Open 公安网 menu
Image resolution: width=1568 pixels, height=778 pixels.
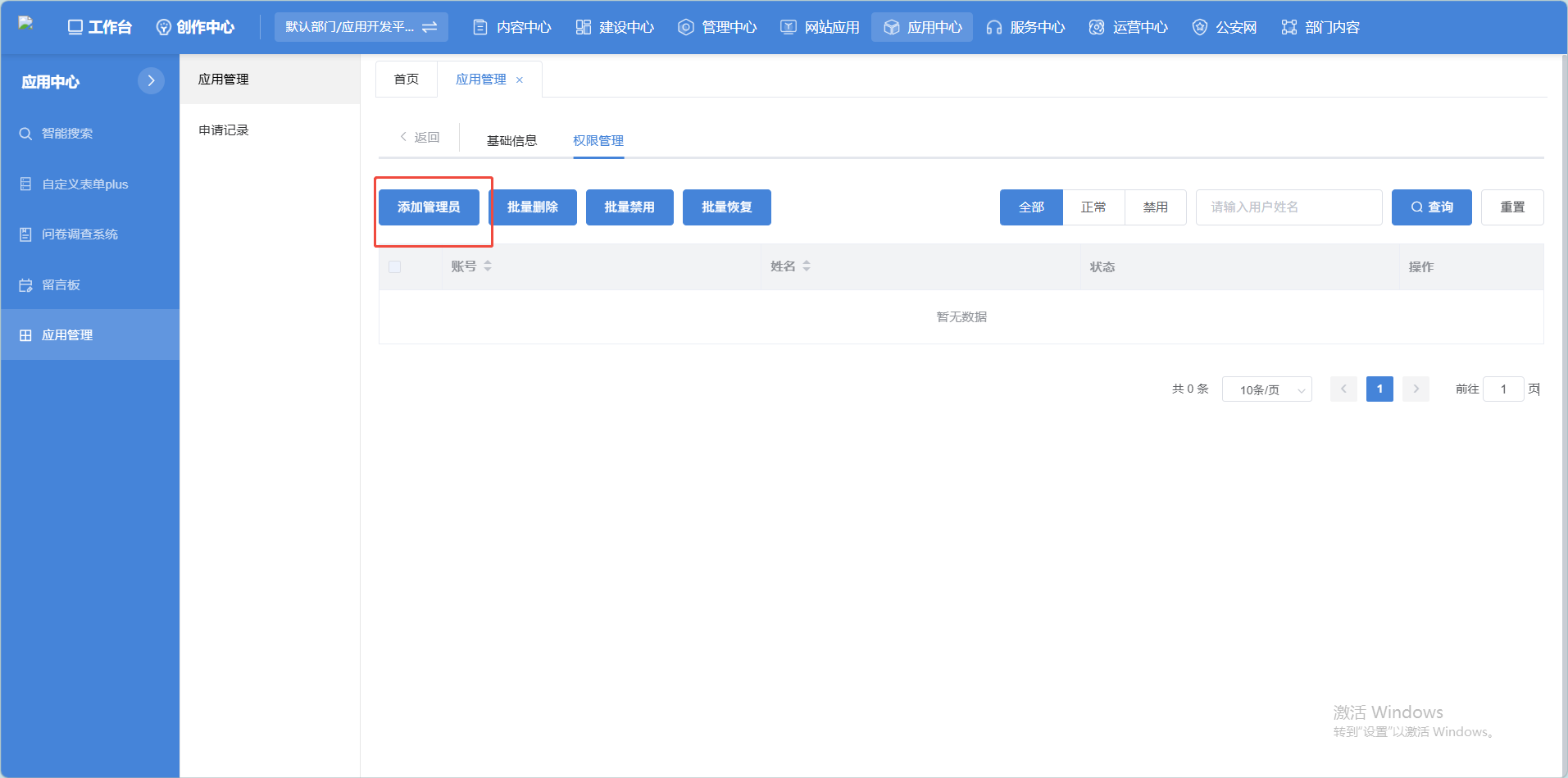tap(1225, 27)
